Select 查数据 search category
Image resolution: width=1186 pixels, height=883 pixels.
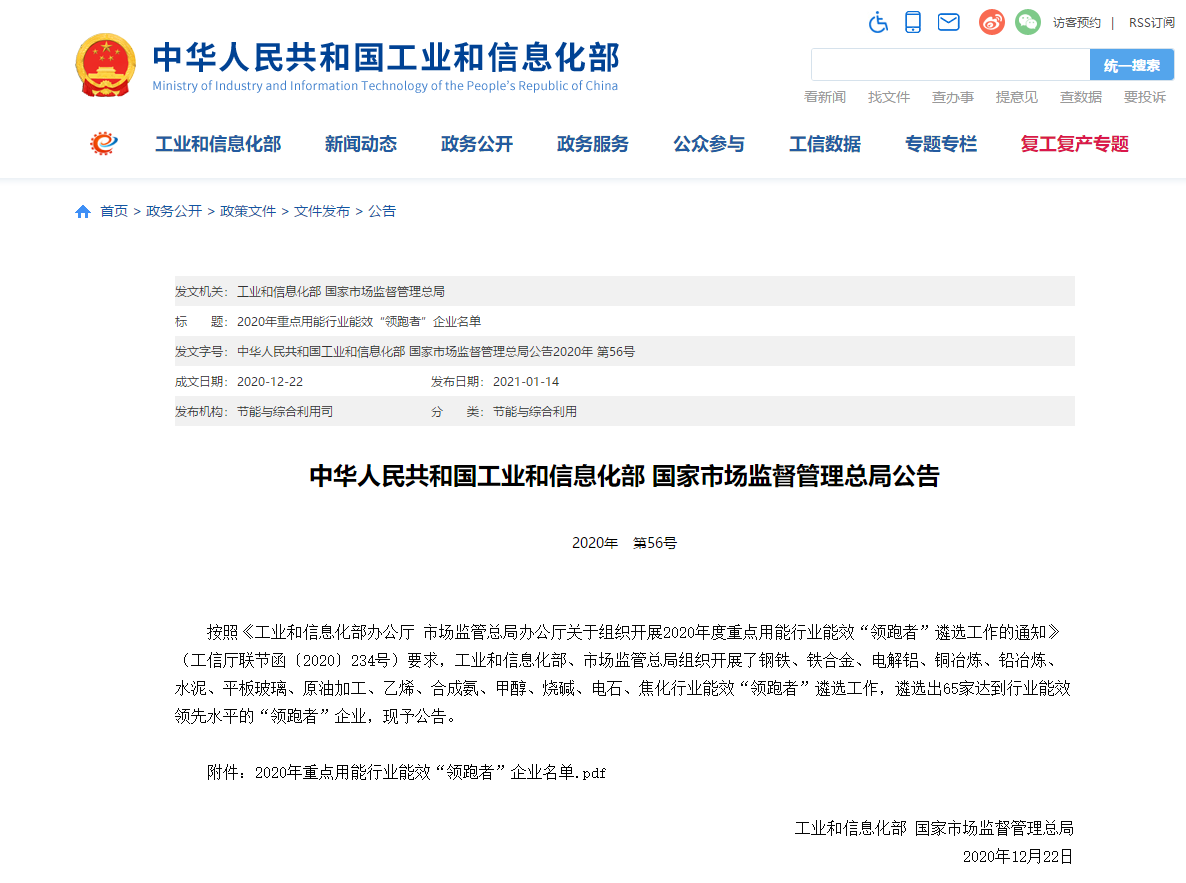pyautogui.click(x=1080, y=97)
